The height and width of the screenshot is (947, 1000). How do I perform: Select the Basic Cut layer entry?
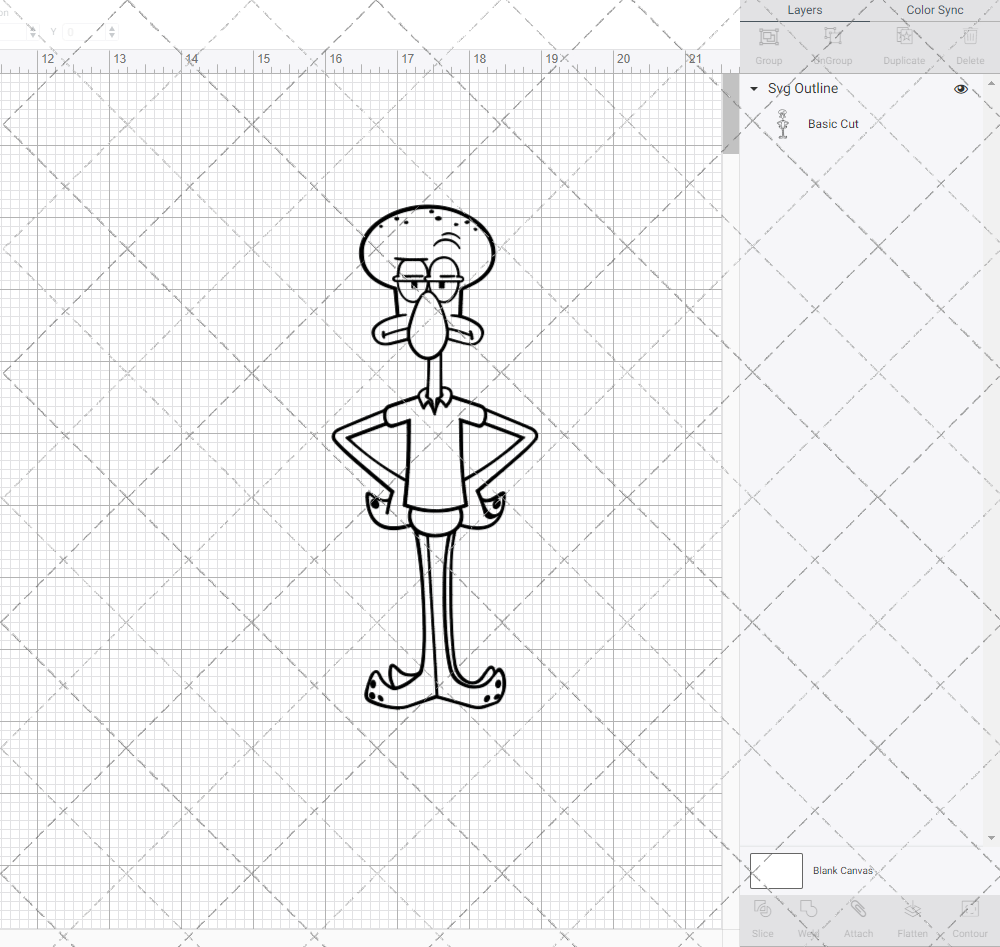[833, 124]
